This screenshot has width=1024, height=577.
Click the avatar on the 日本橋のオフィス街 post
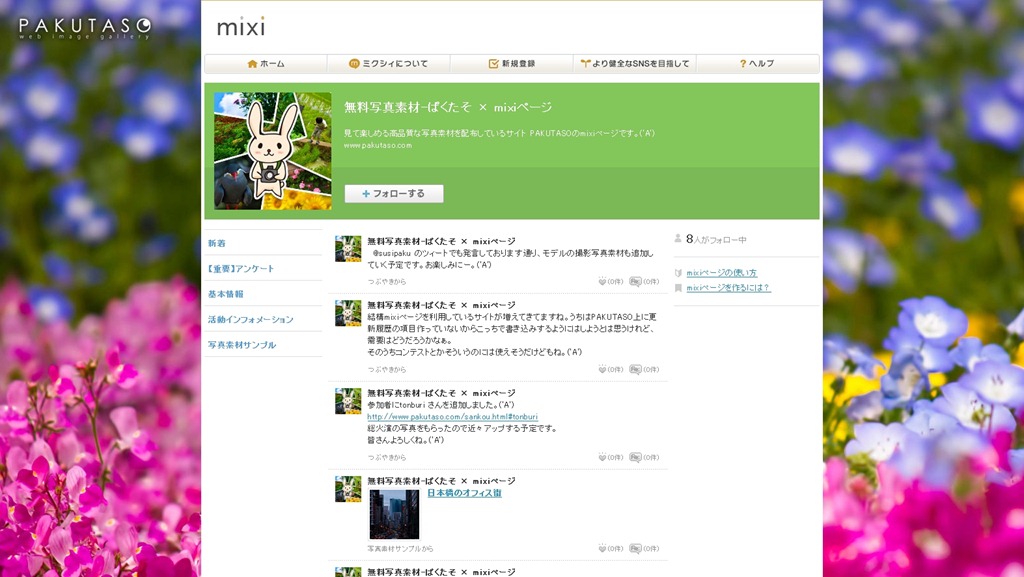click(x=348, y=490)
